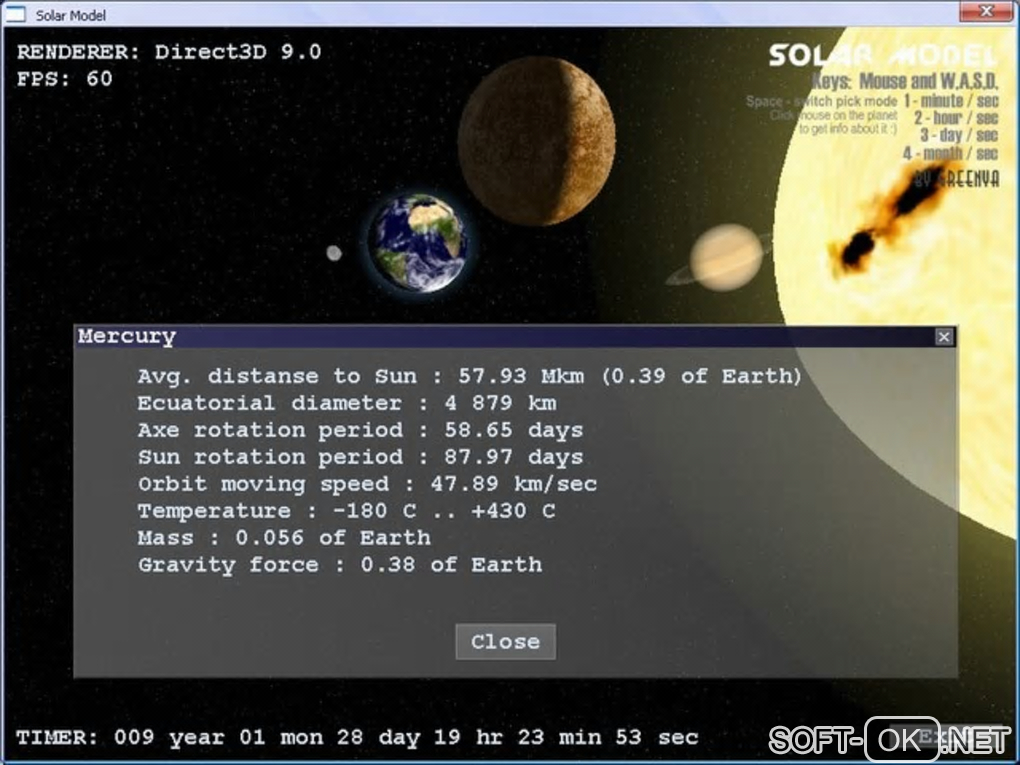The height and width of the screenshot is (765, 1020).
Task: Close the Solar Model window
Action: (986, 10)
